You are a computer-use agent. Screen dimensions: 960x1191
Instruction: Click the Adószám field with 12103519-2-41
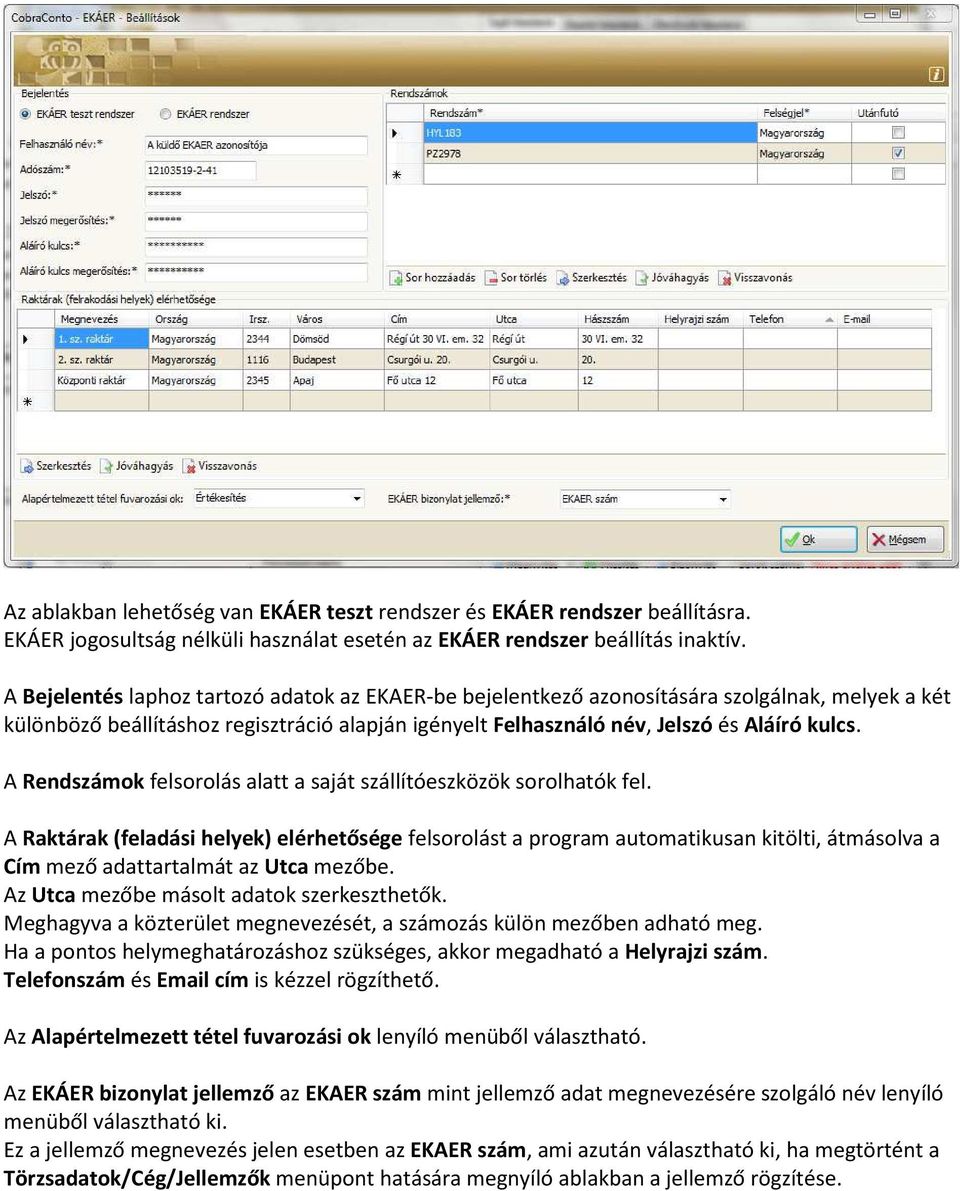201,170
